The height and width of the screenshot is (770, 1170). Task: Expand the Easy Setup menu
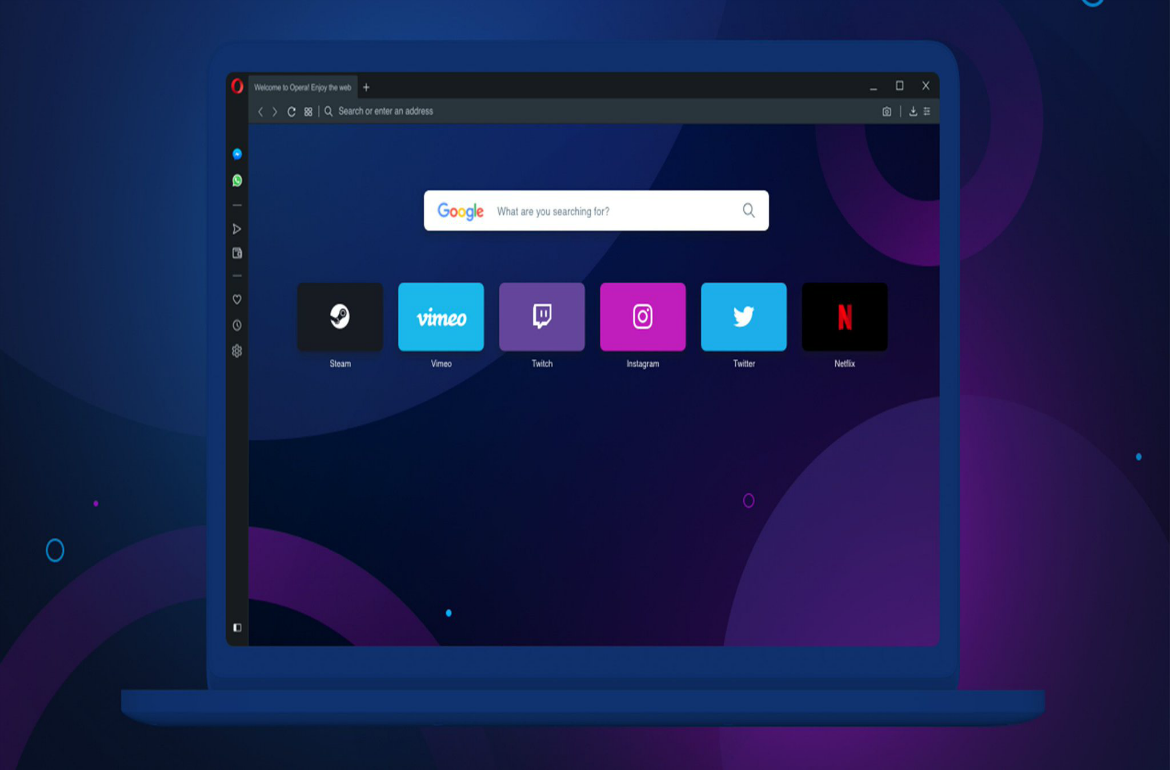(928, 112)
